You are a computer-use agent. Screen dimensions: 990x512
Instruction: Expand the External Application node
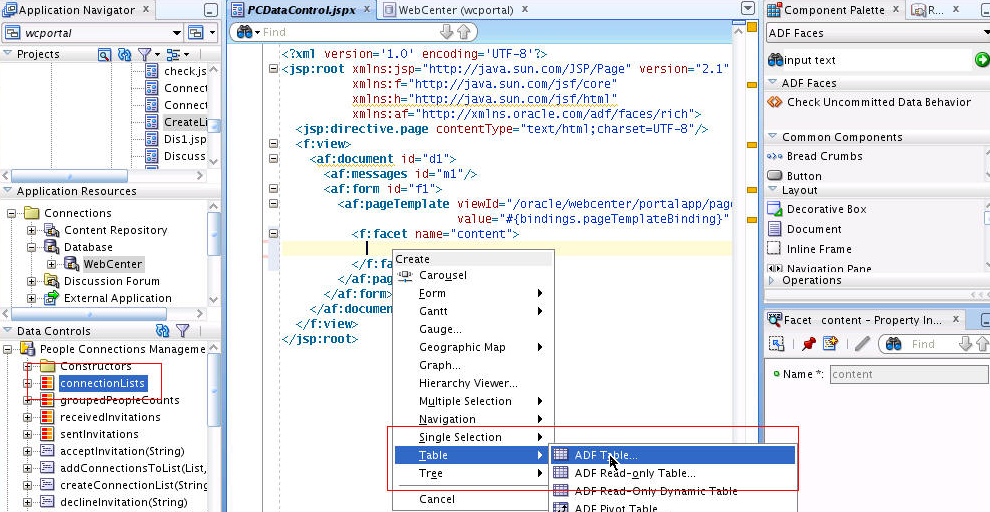click(32, 298)
